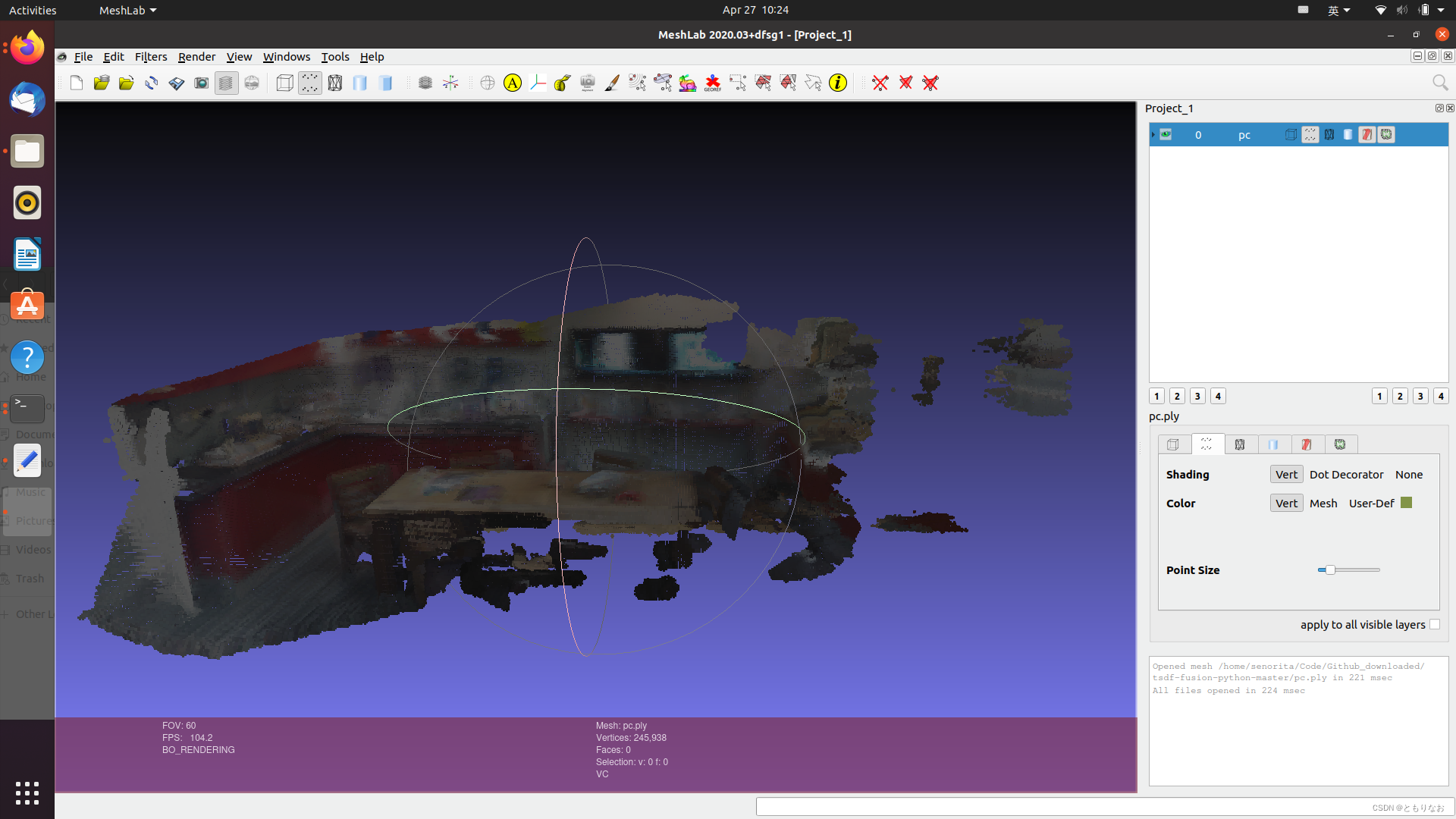Toggle selection icon in pc layer row
The width and height of the screenshot is (1456, 819).
click(x=1367, y=135)
